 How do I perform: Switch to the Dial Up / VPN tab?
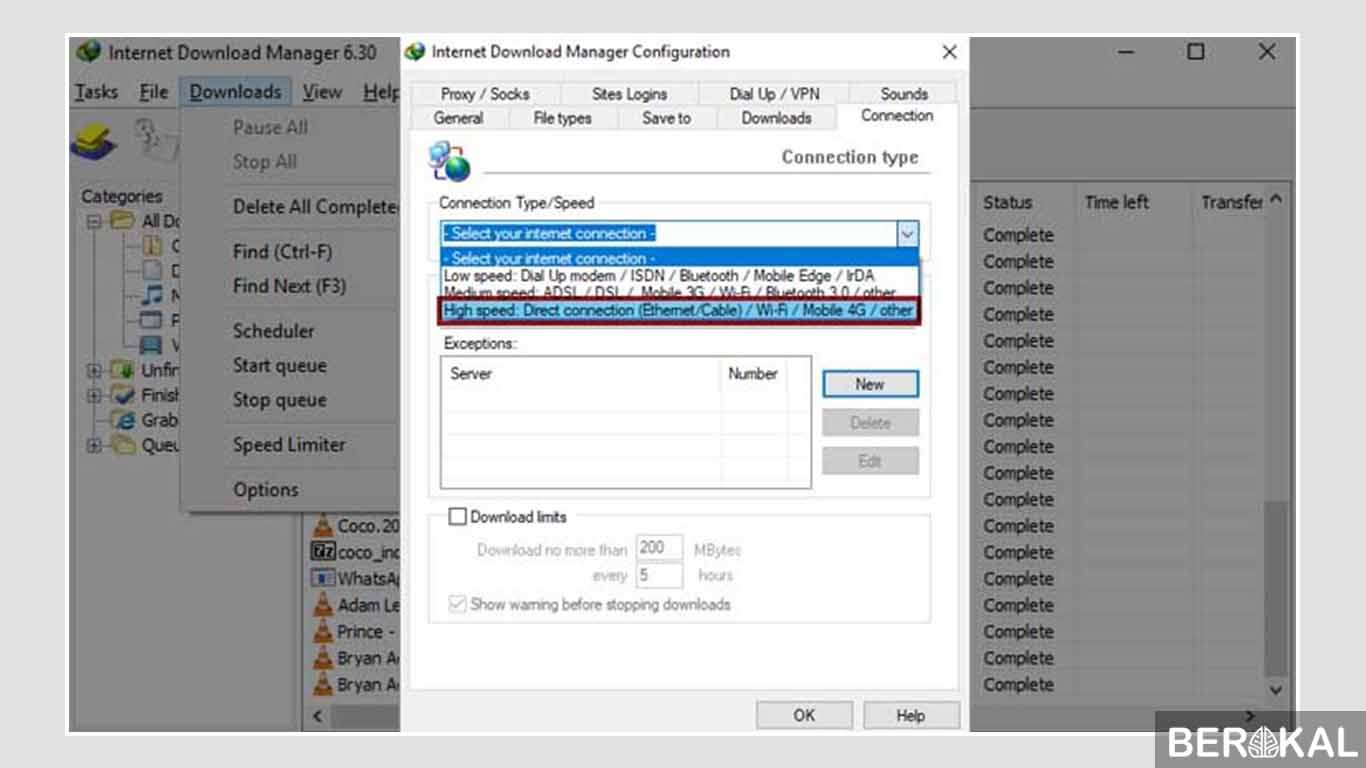pyautogui.click(x=774, y=94)
